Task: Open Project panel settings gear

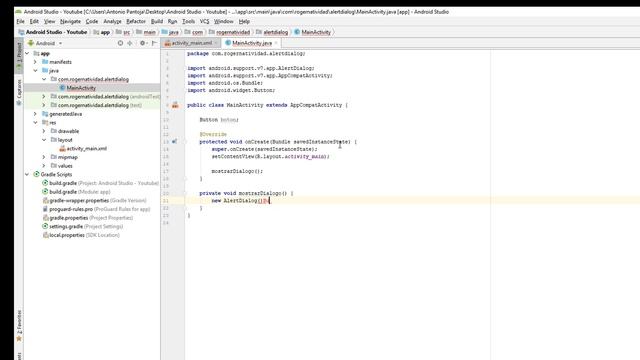Action: [143, 43]
